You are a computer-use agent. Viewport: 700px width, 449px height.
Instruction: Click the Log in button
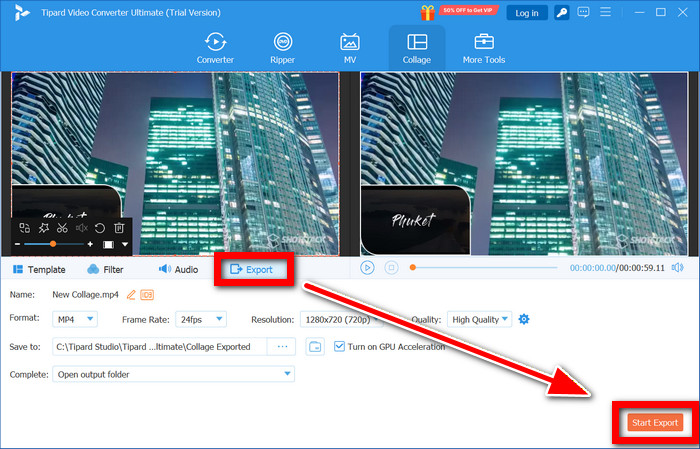coord(526,13)
